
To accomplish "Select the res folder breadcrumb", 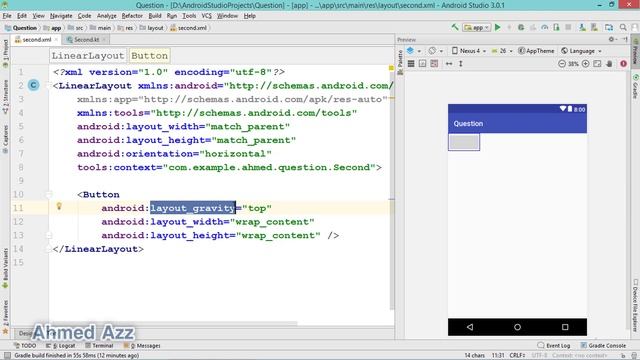I will 125,28.
